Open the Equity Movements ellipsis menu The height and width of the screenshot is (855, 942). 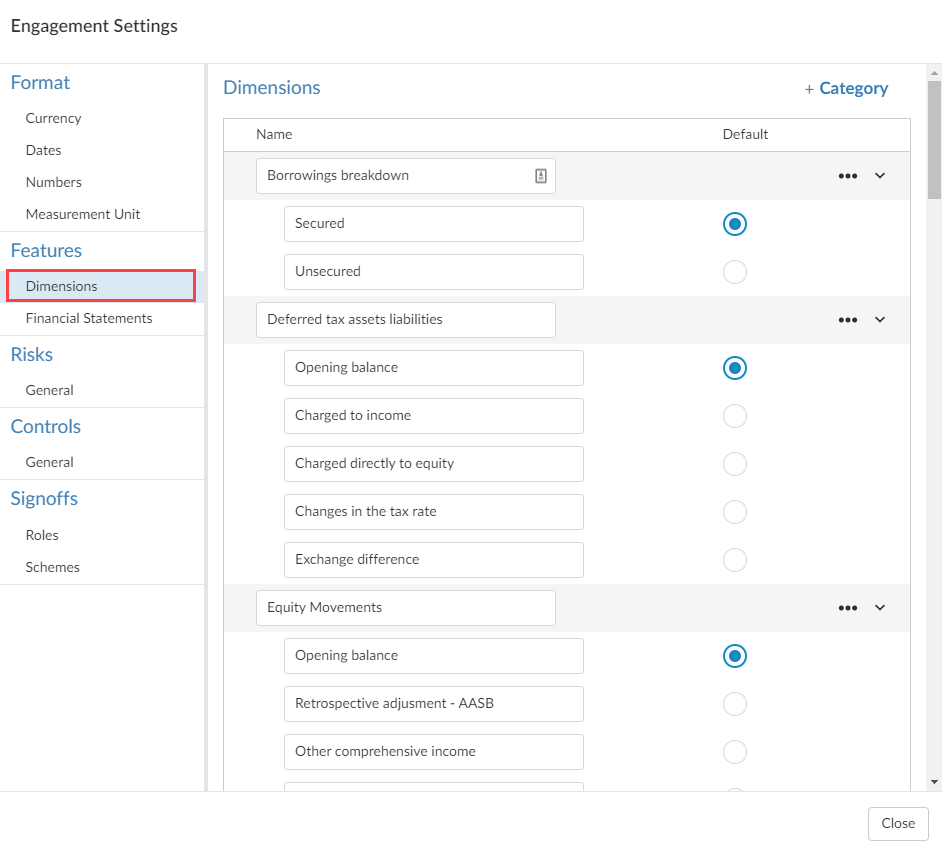[848, 608]
